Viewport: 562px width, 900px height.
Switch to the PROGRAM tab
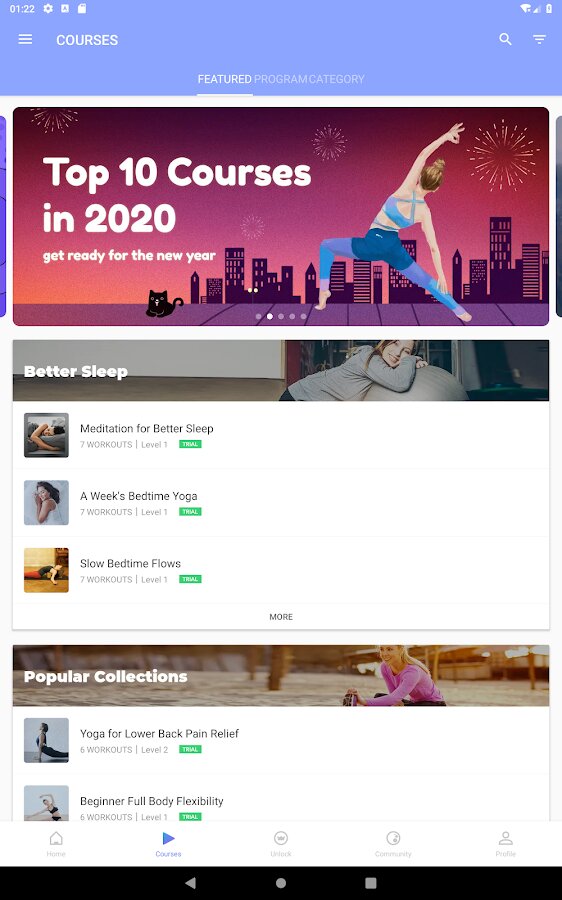pyautogui.click(x=281, y=79)
